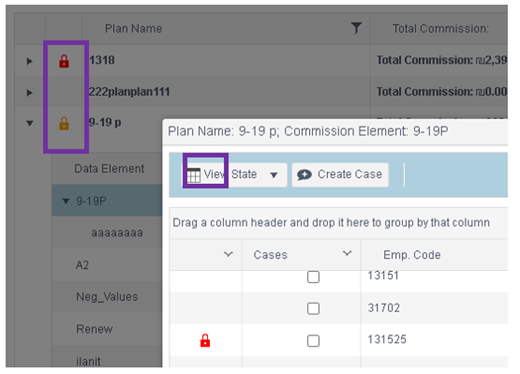Collapse the 9-19P data element node
The image size is (520, 374).
[66, 201]
